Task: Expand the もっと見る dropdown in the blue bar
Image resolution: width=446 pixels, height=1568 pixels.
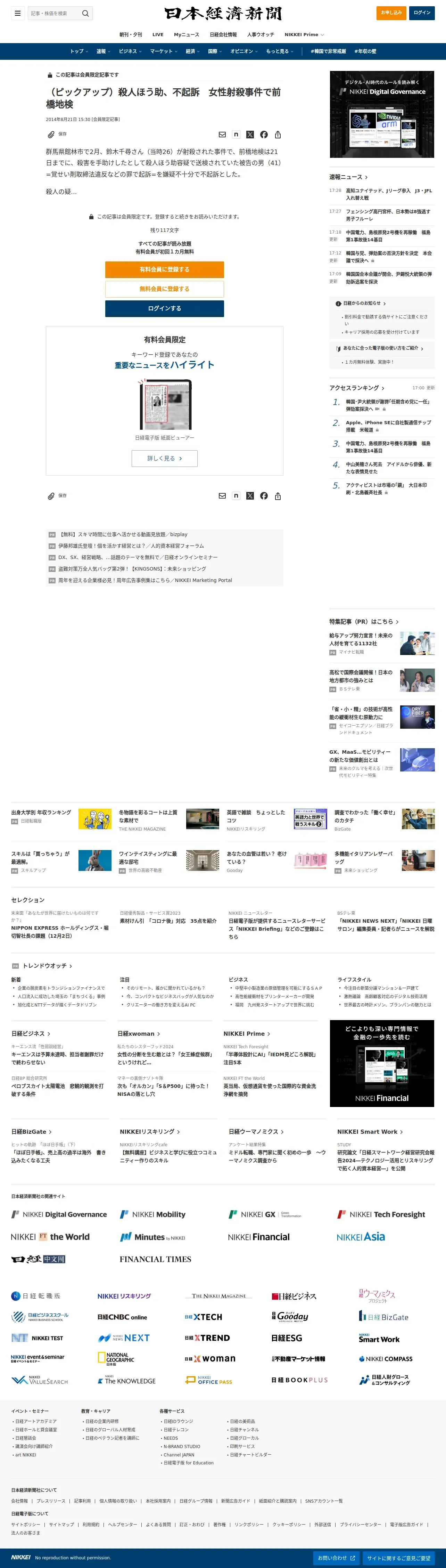Action: point(280,51)
